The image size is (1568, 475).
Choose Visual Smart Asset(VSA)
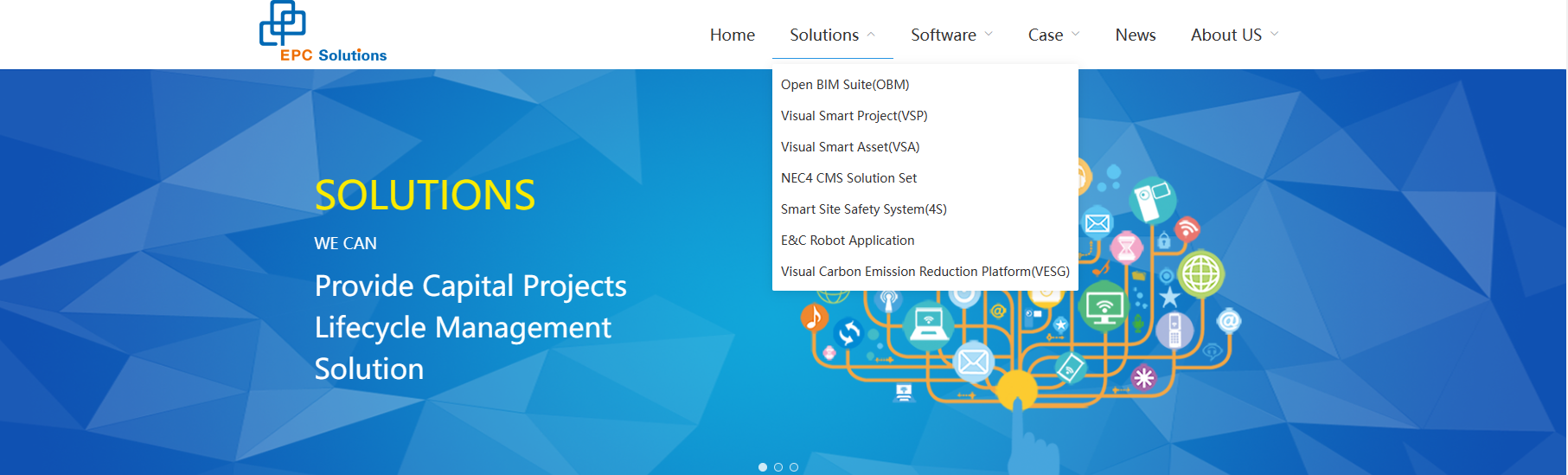point(850,147)
